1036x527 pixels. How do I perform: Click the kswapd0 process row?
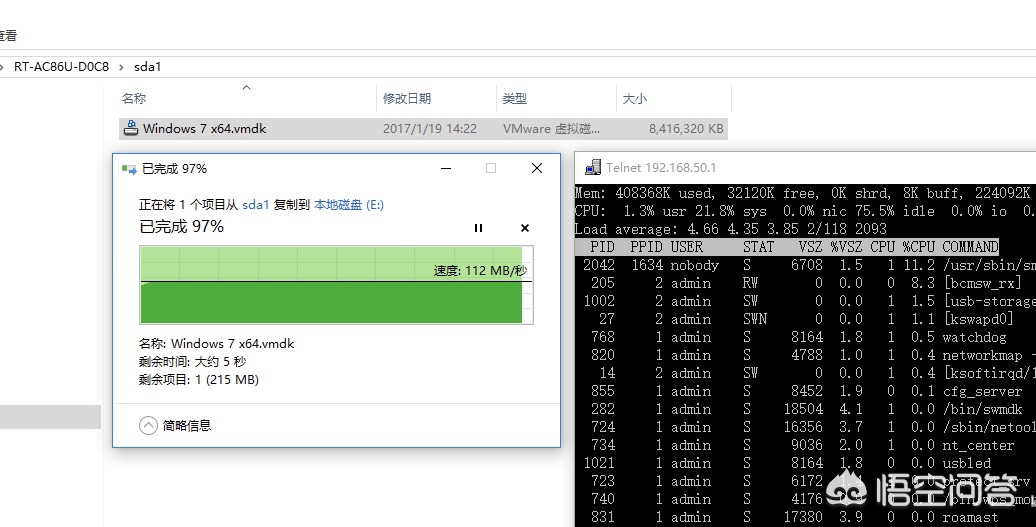pyautogui.click(x=805, y=319)
